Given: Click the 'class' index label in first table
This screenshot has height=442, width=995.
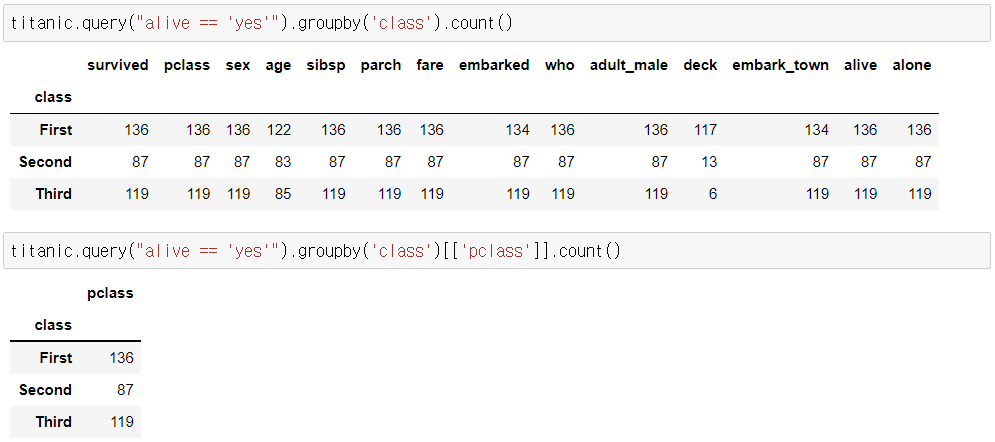Looking at the screenshot, I should tap(53, 97).
